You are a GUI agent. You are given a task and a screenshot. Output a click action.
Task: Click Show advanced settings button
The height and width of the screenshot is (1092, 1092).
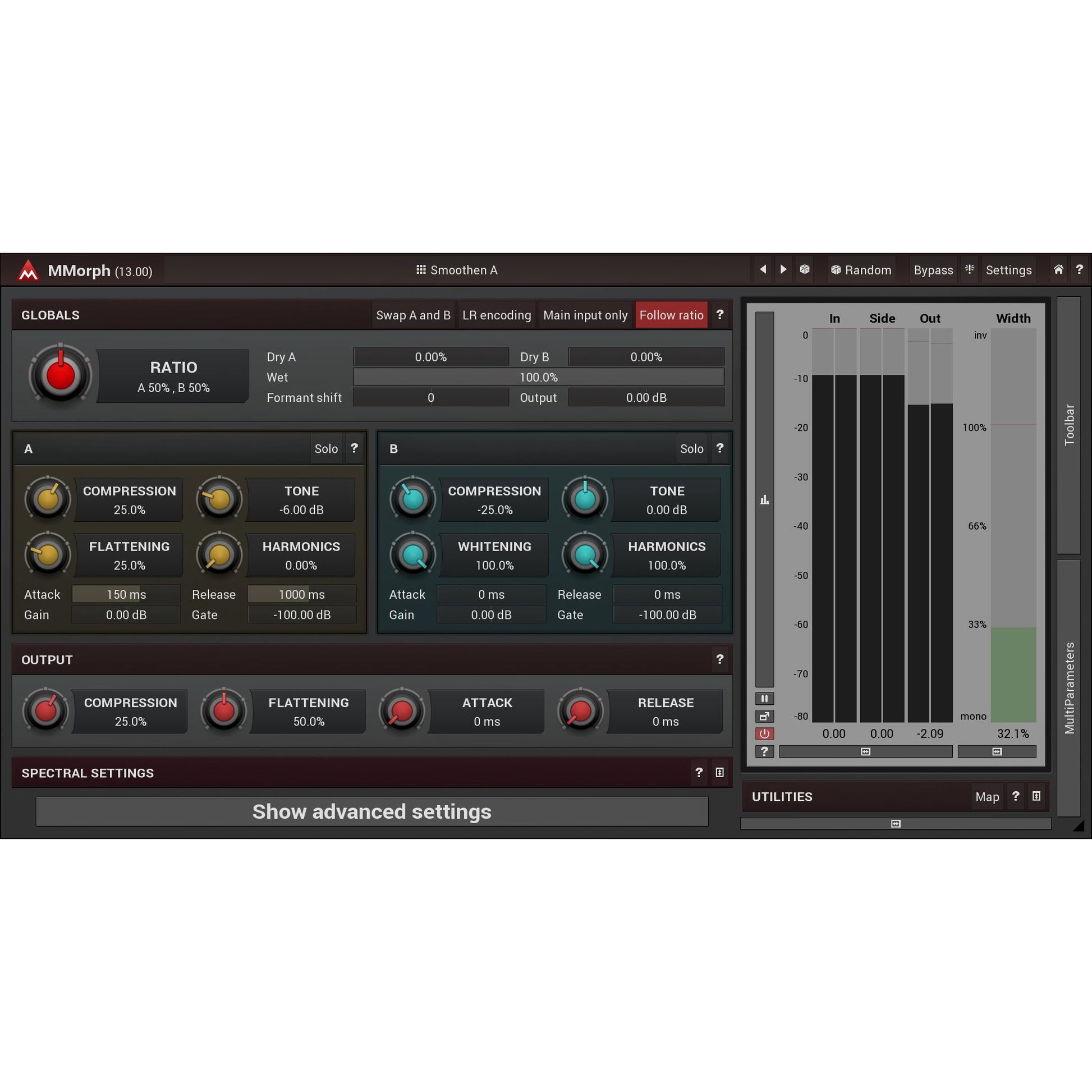click(371, 811)
